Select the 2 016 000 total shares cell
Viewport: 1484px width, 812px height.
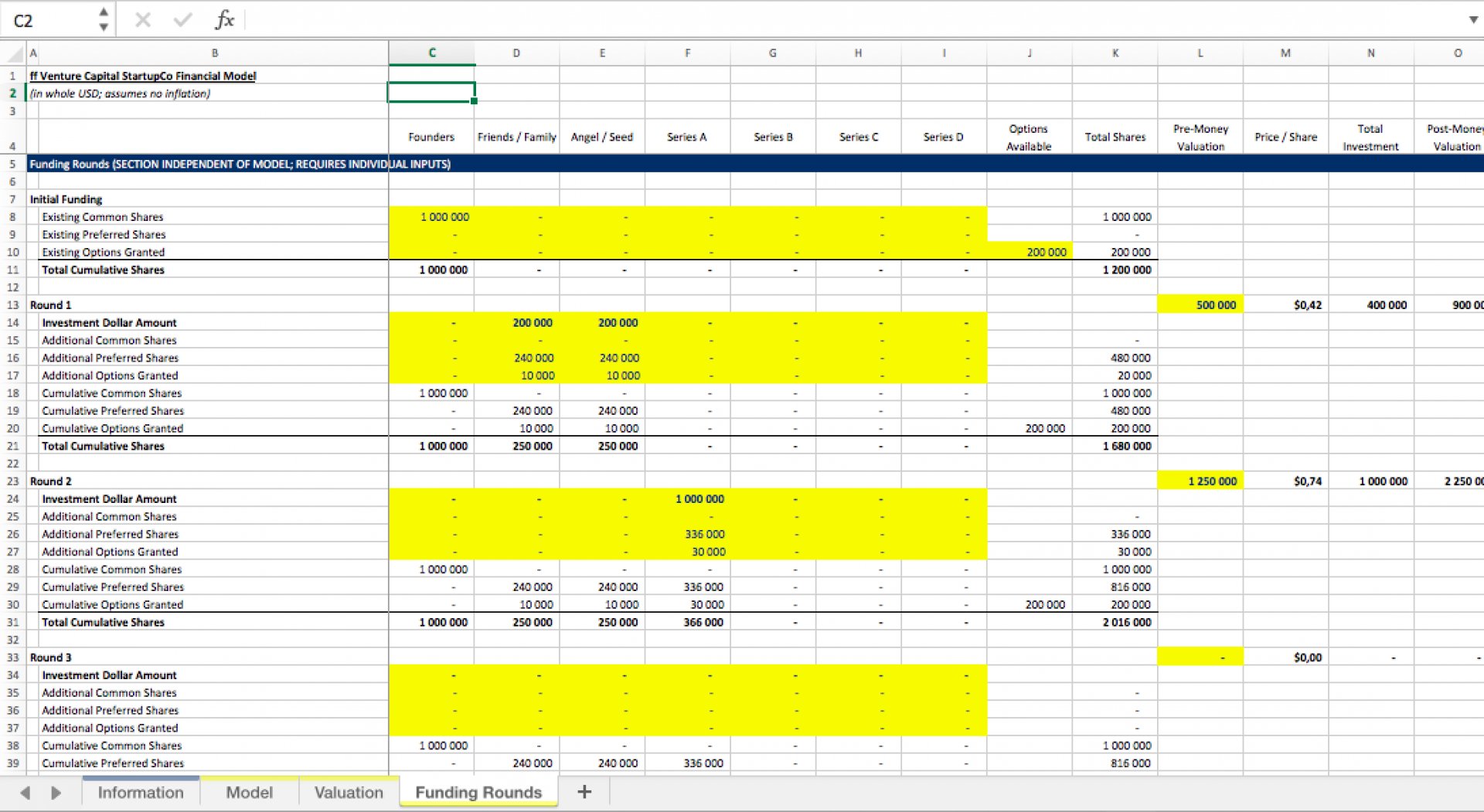1115,622
